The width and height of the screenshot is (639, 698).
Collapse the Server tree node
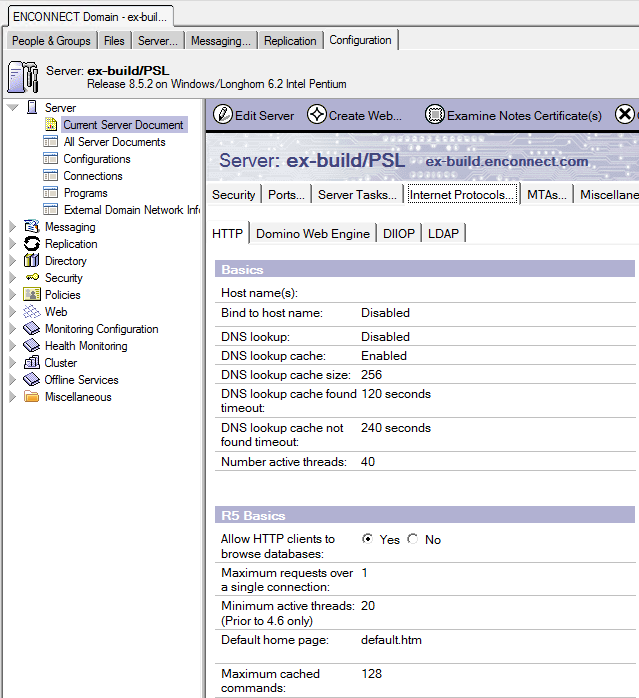(x=13, y=107)
